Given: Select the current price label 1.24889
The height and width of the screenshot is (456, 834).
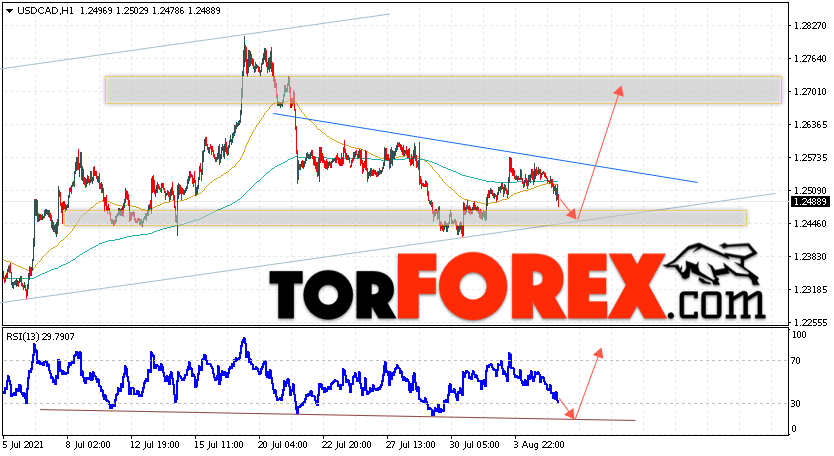Looking at the screenshot, I should tap(811, 202).
